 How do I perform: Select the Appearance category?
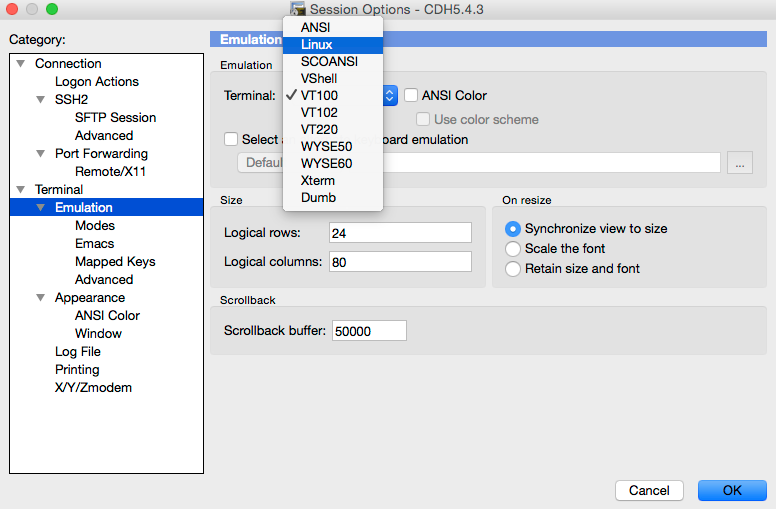point(90,298)
